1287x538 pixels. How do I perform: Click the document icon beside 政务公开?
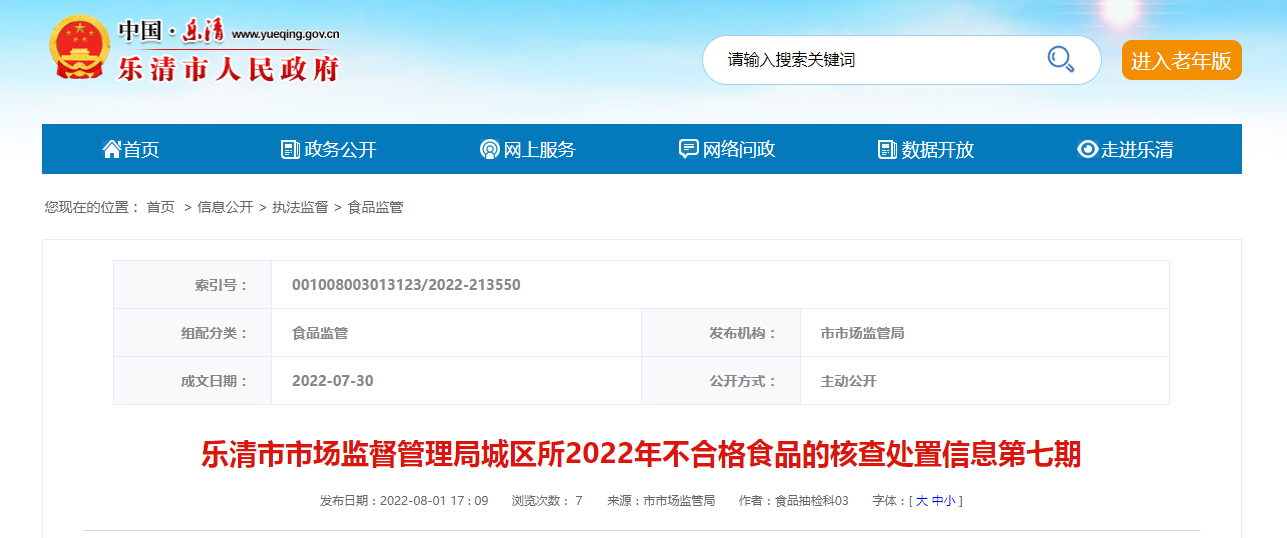(290, 149)
